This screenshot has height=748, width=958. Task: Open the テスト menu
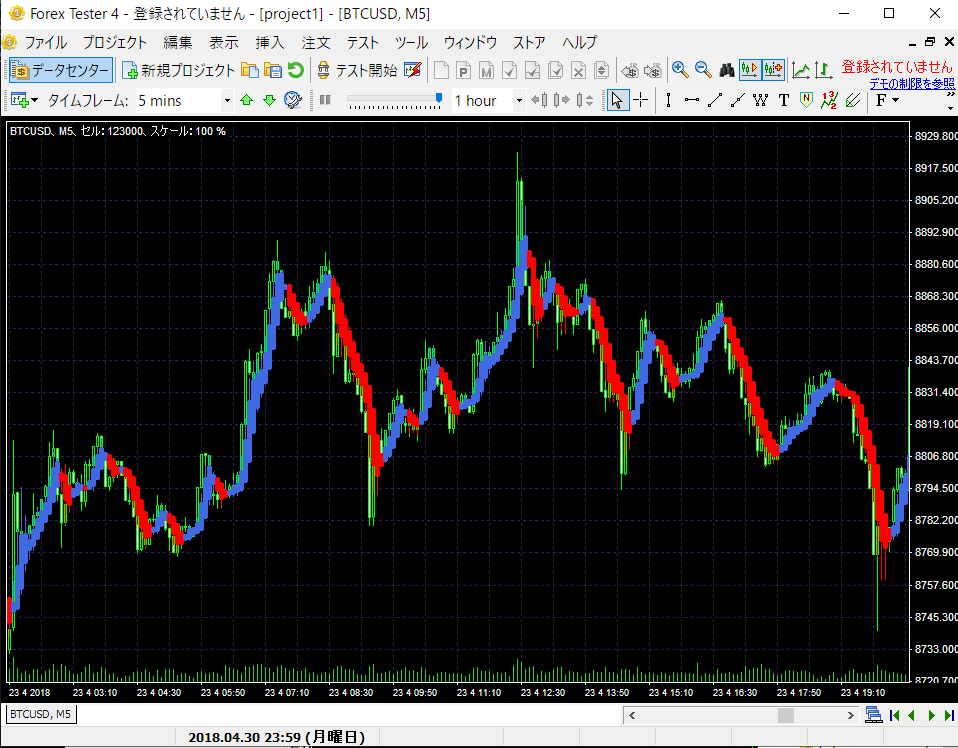[x=362, y=42]
